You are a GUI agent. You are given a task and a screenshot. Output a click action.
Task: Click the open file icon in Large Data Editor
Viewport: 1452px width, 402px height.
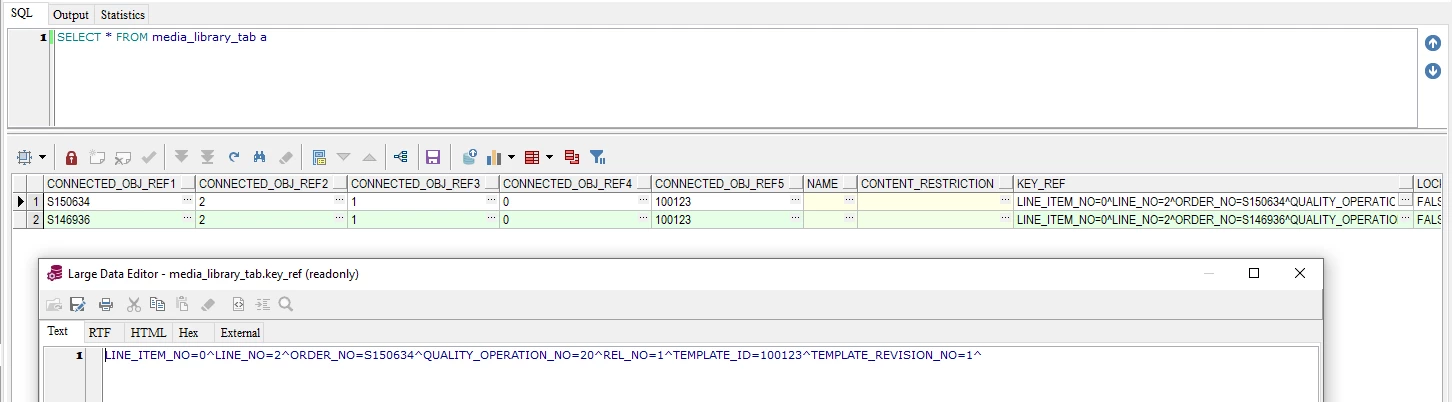54,304
